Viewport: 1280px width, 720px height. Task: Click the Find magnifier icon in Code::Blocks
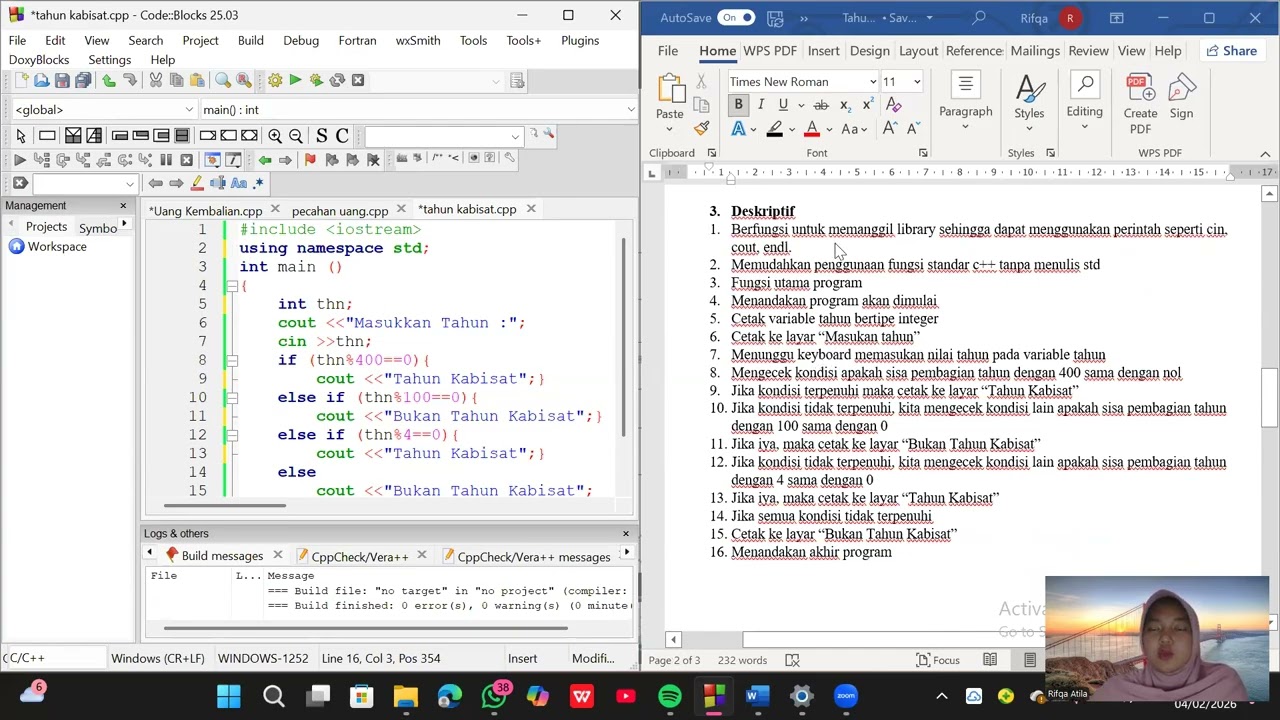coord(223,80)
